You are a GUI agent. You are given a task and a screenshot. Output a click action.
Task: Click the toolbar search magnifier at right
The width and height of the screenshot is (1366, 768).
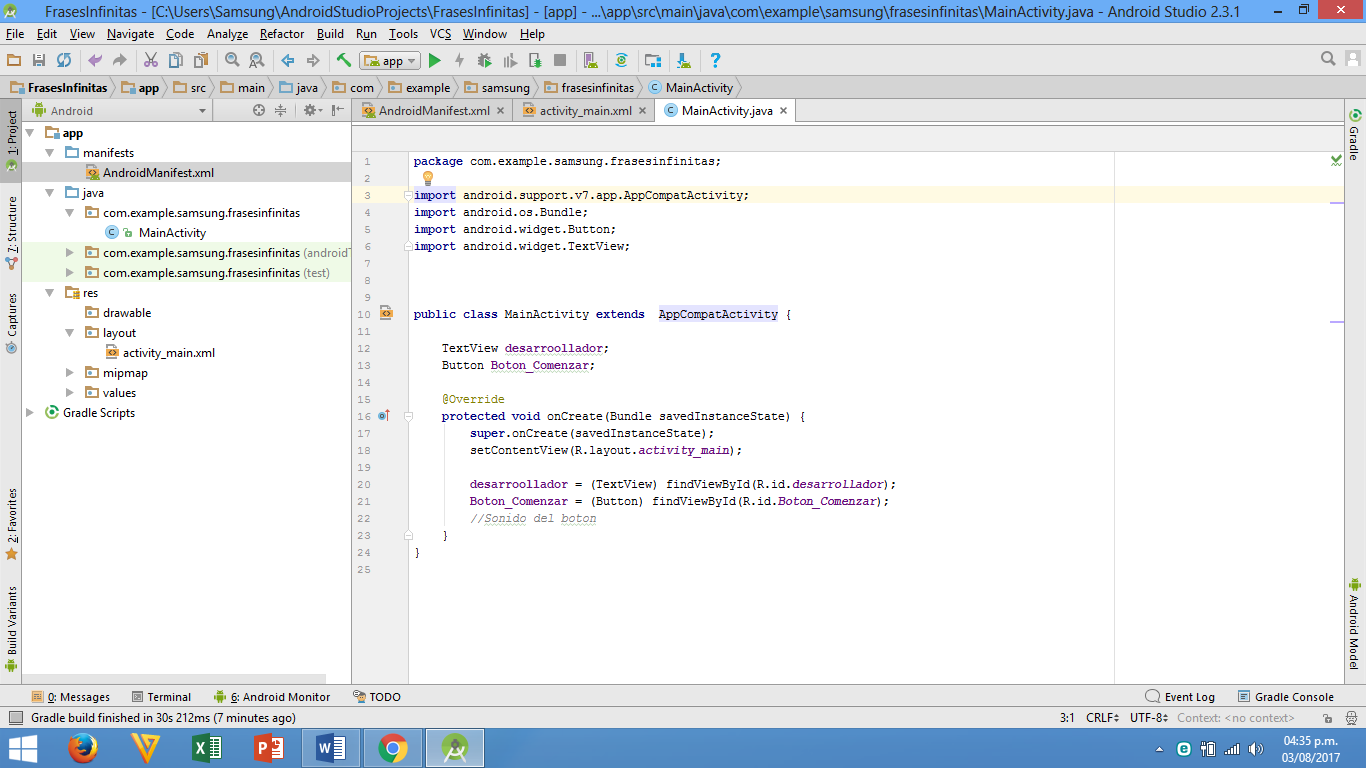click(1328, 60)
